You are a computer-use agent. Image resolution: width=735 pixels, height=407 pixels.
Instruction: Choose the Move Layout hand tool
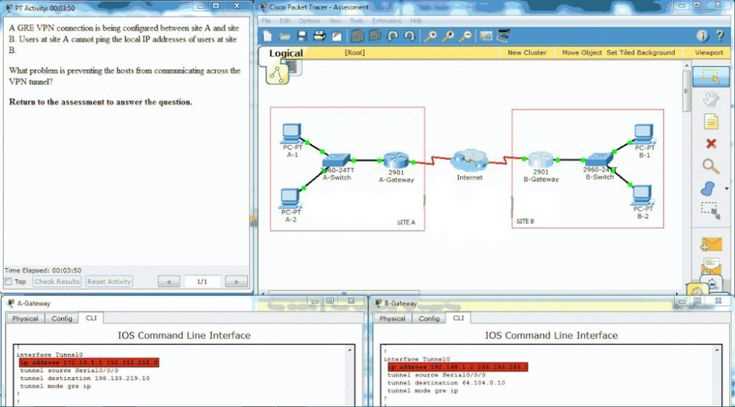711,99
